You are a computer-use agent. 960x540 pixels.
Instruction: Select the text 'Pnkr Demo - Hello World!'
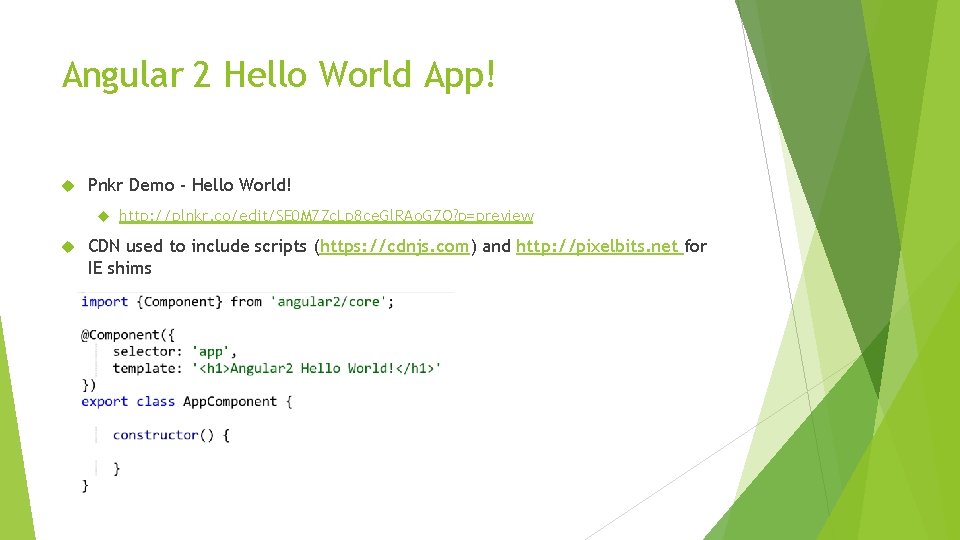(189, 185)
